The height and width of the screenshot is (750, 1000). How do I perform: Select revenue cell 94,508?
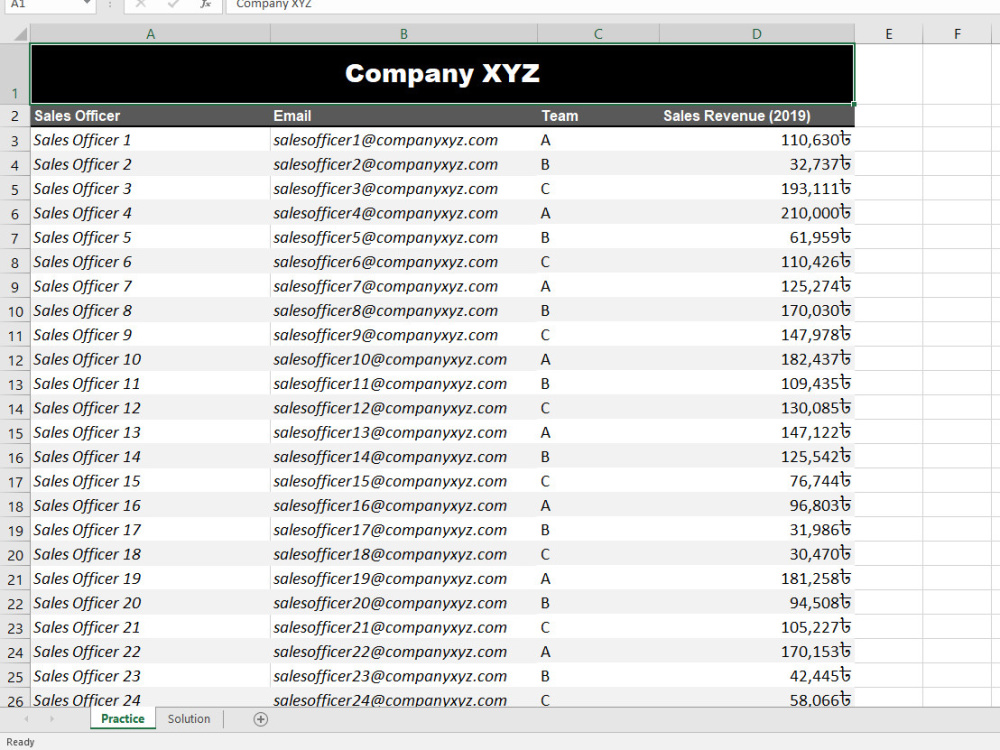756,603
